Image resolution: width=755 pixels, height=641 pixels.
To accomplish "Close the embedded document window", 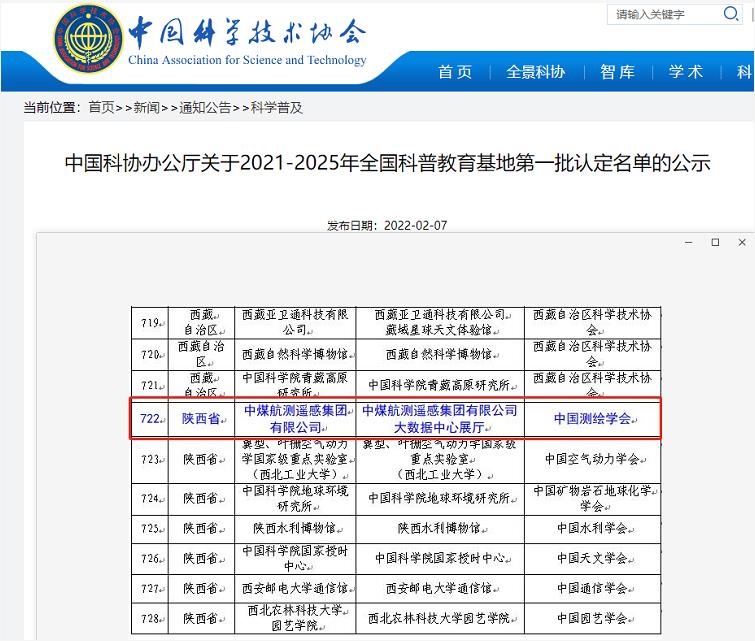I will pyautogui.click(x=742, y=242).
